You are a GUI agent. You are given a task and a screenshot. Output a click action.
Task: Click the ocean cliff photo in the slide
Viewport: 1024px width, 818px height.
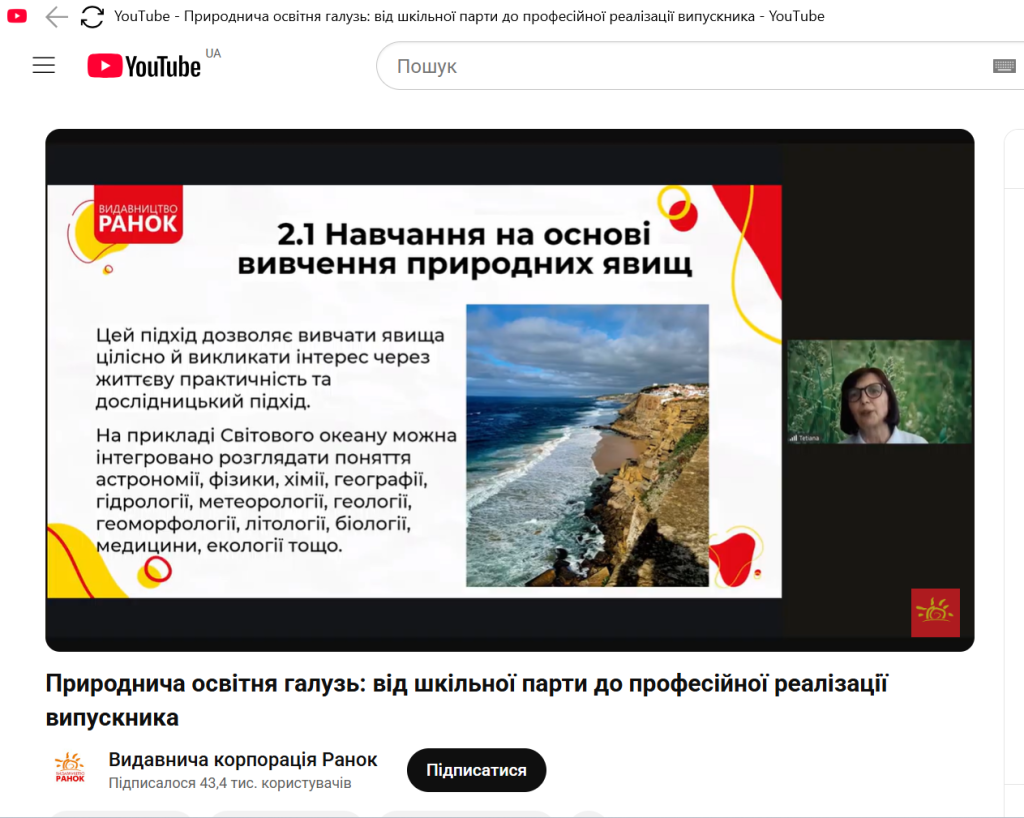(x=587, y=445)
